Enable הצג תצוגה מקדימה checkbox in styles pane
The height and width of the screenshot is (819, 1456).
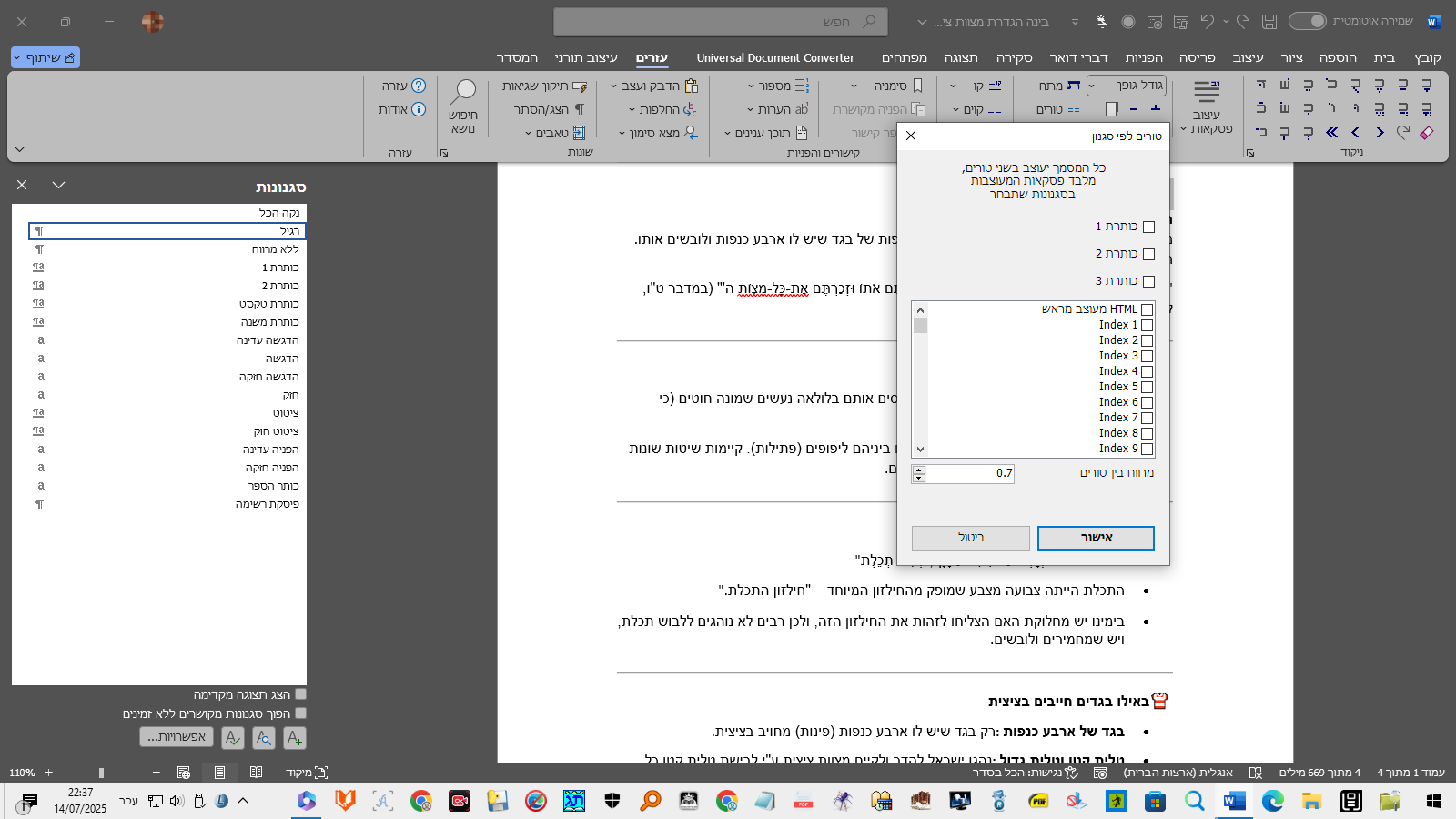300,694
